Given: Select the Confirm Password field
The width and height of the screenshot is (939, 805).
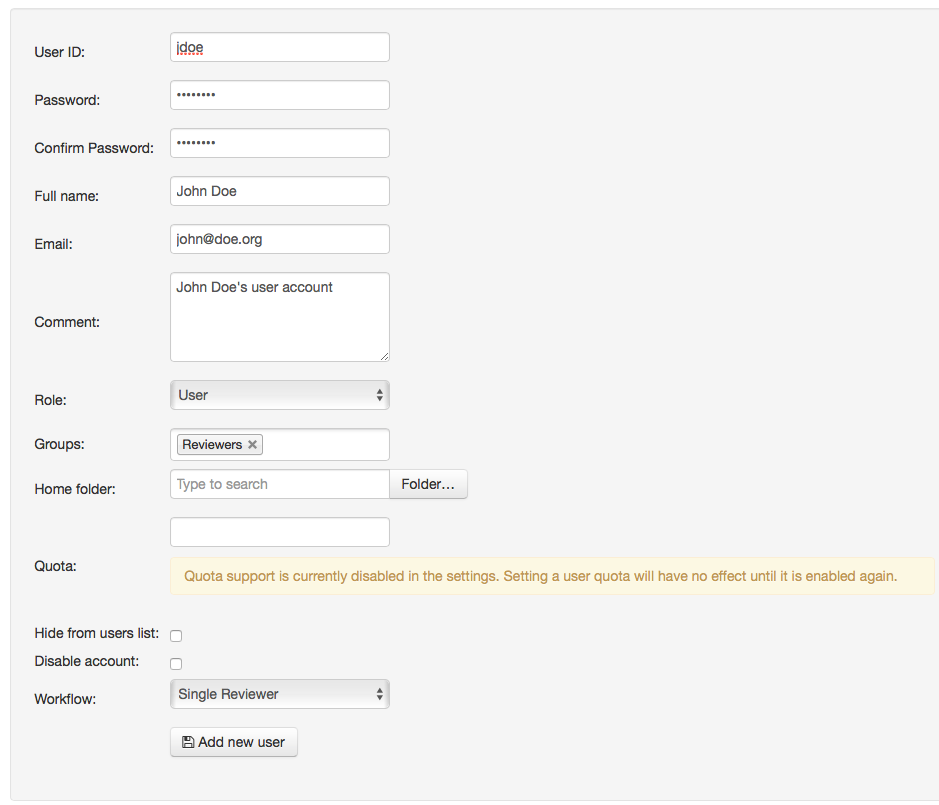Looking at the screenshot, I should (279, 143).
